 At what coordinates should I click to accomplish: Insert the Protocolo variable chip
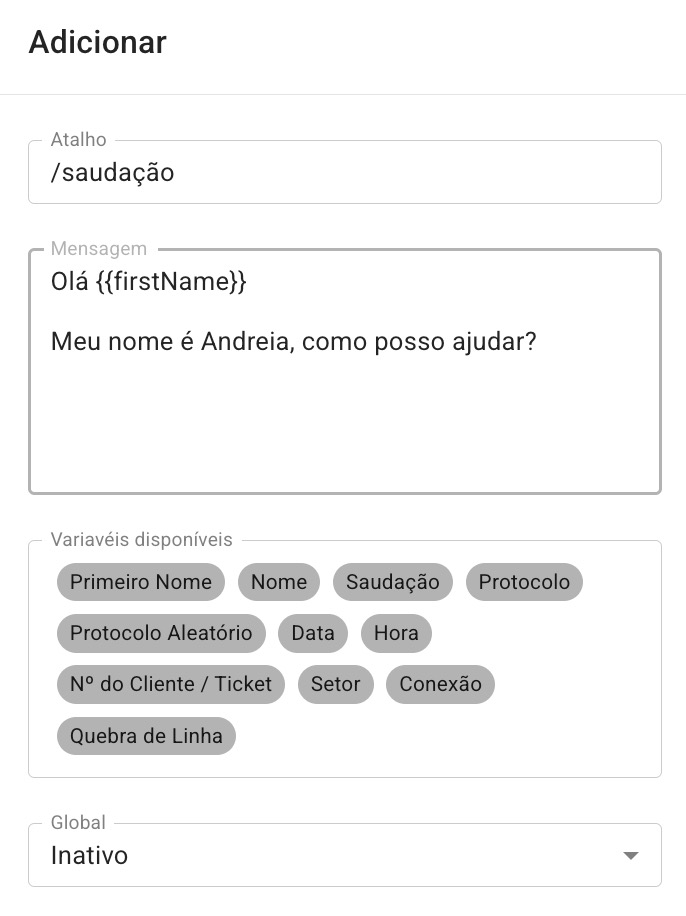pos(524,582)
